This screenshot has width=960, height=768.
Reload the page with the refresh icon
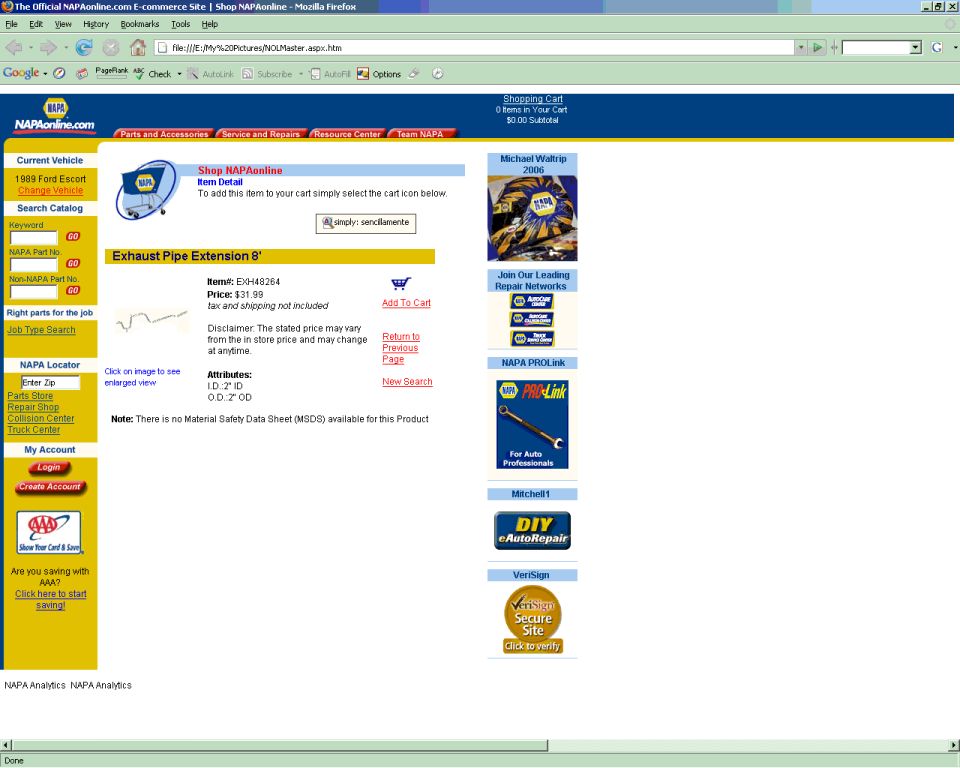(84, 48)
